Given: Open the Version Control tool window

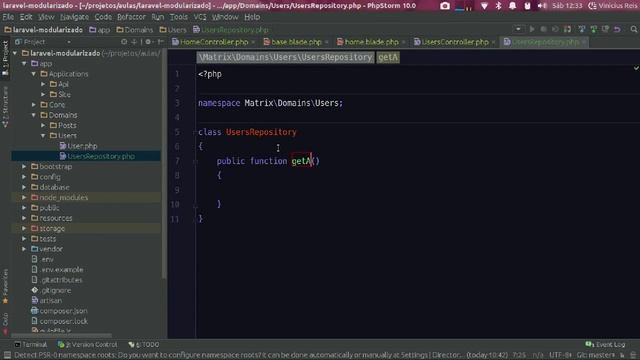Looking at the screenshot, I should tap(87, 344).
